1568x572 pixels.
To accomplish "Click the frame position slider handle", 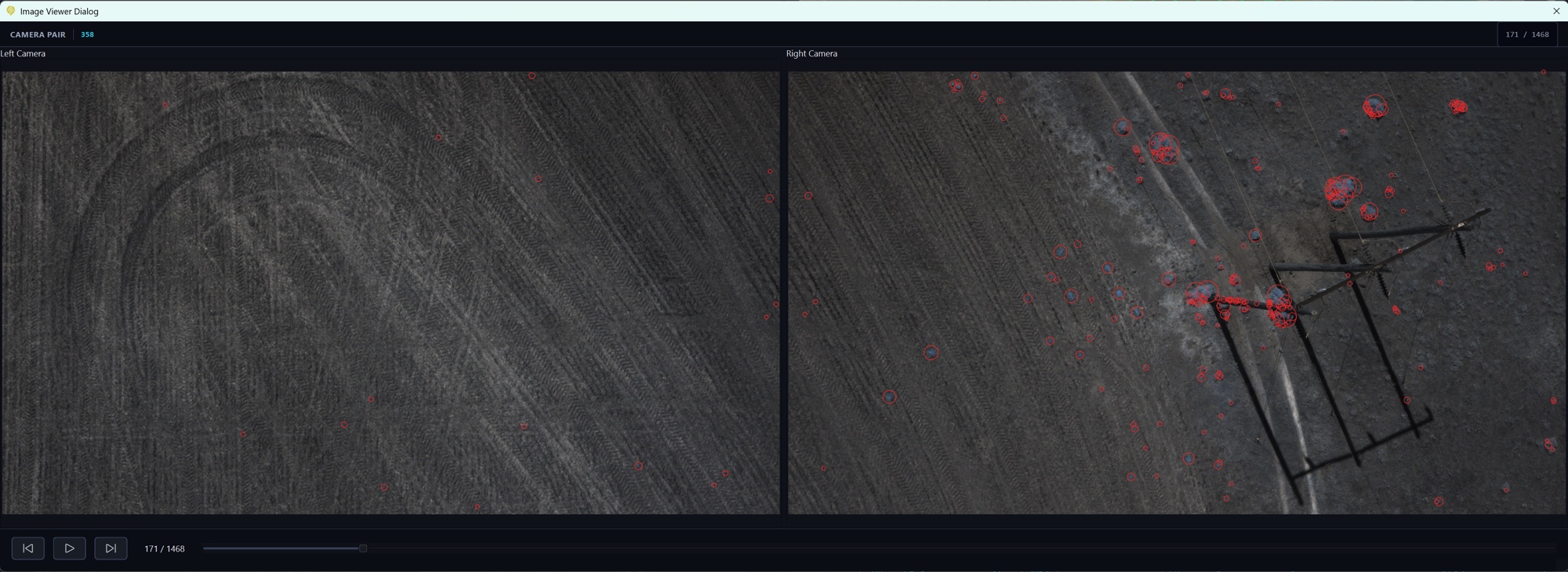I will pyautogui.click(x=363, y=548).
